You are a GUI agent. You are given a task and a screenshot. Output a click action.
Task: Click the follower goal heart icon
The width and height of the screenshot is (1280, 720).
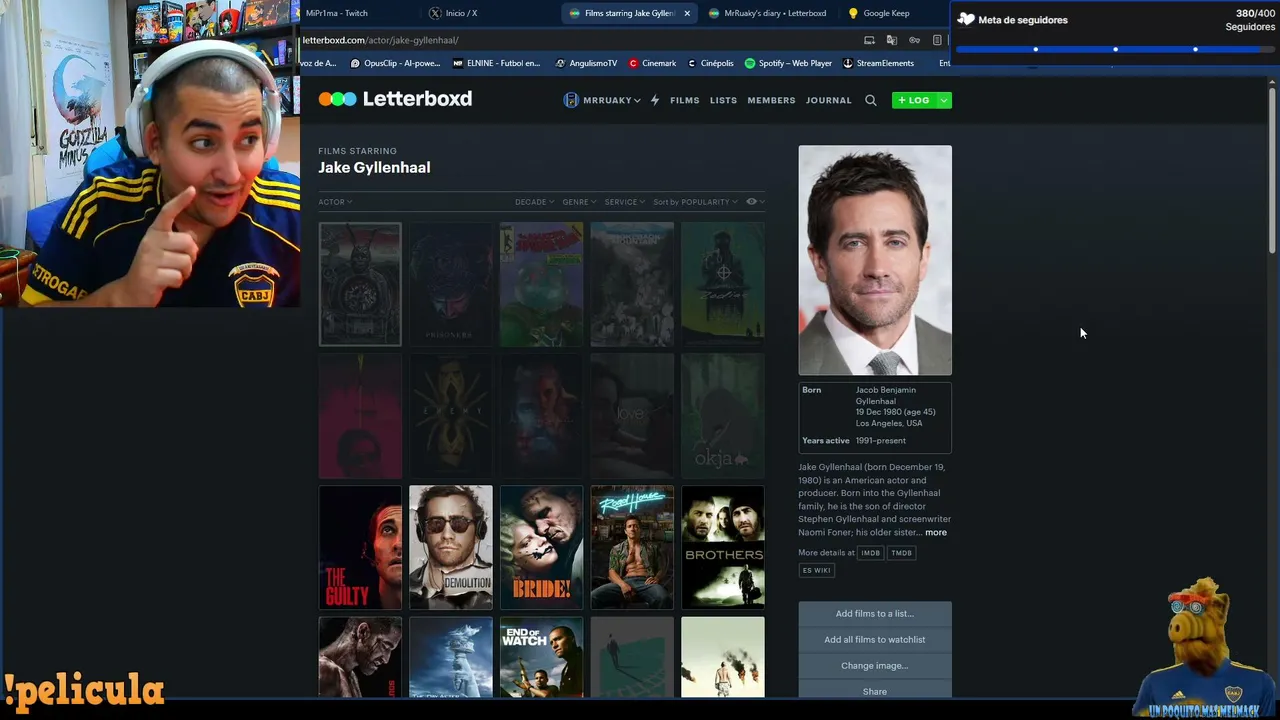(x=965, y=19)
